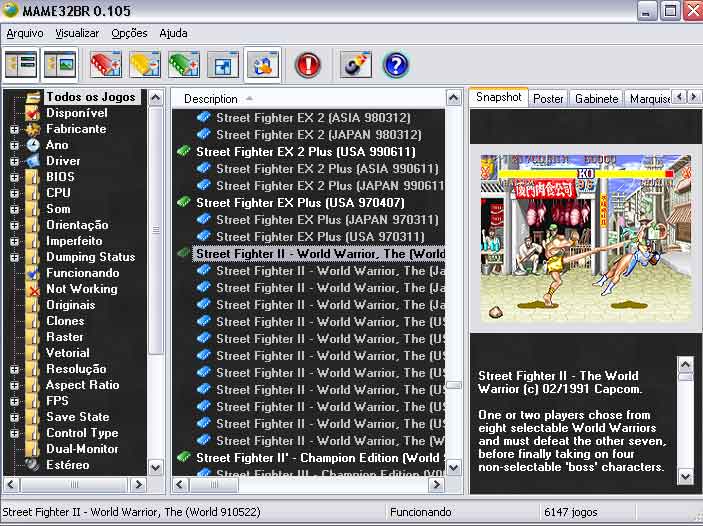Expand the Dumping Status tree node

(x=14, y=257)
